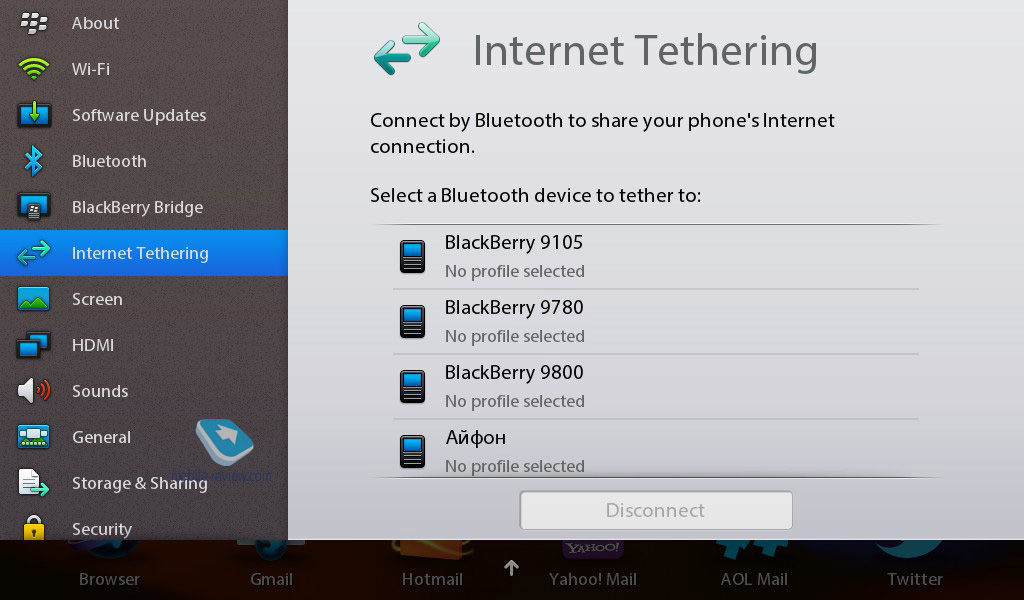Choose BlackBerry 9105 as tether device

pyautogui.click(x=656, y=257)
